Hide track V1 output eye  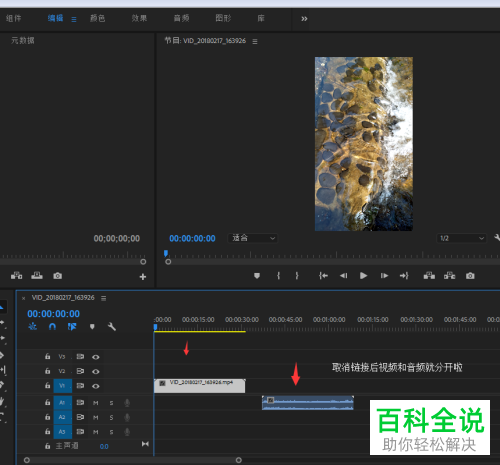[96, 386]
